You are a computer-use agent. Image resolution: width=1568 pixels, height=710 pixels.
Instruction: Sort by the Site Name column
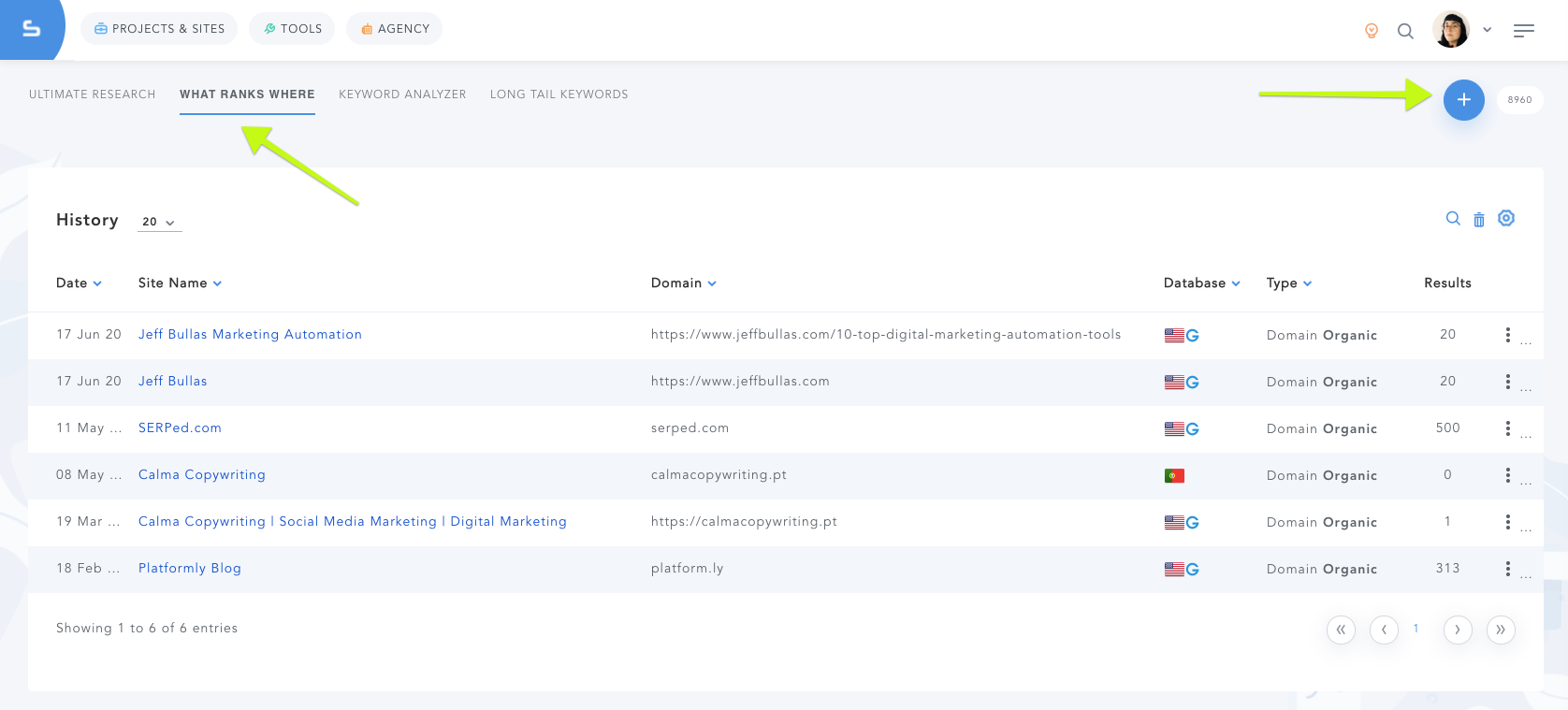point(180,283)
